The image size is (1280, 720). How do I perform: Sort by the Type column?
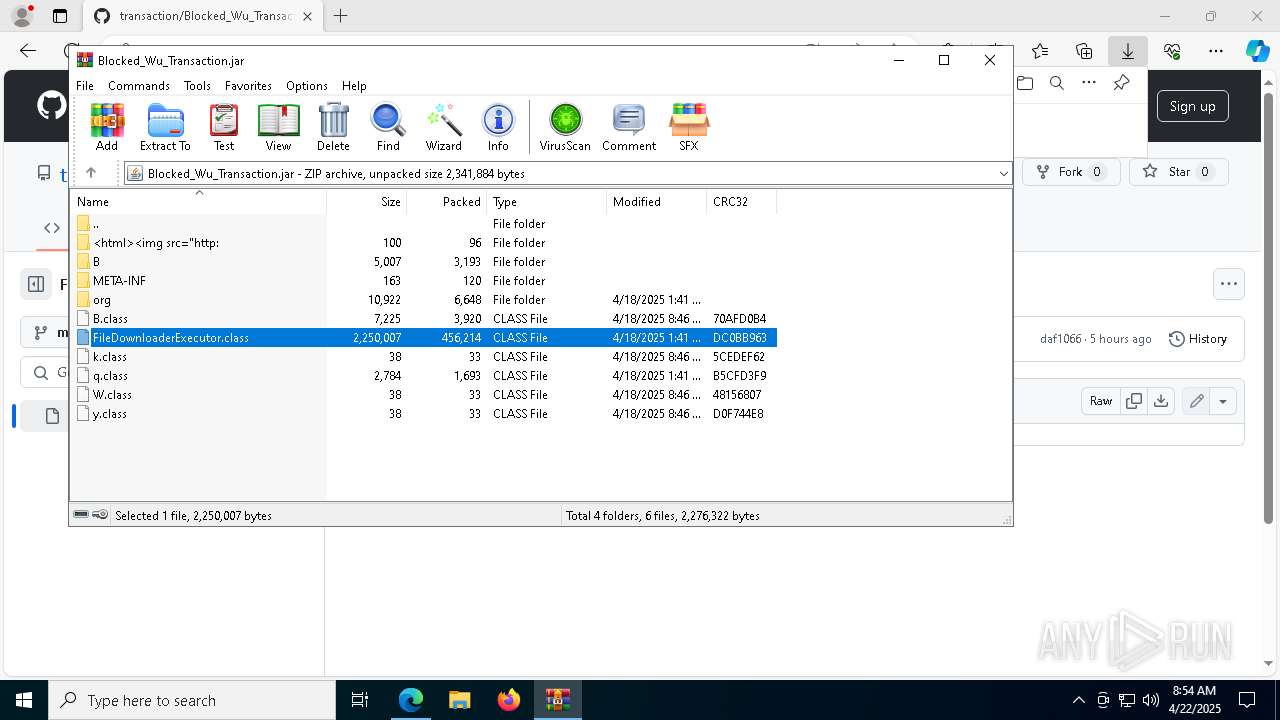(x=546, y=202)
